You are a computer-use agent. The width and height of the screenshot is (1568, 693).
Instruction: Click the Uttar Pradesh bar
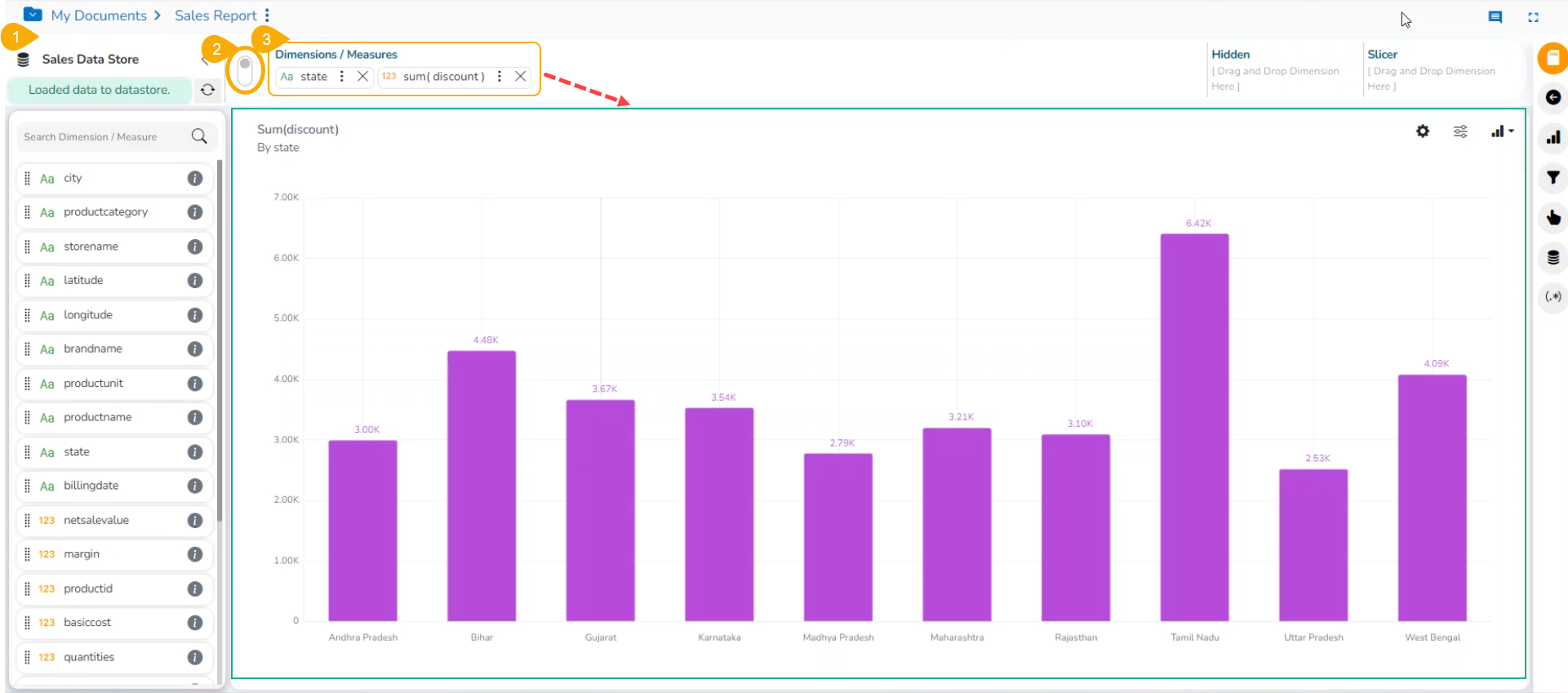click(1313, 545)
